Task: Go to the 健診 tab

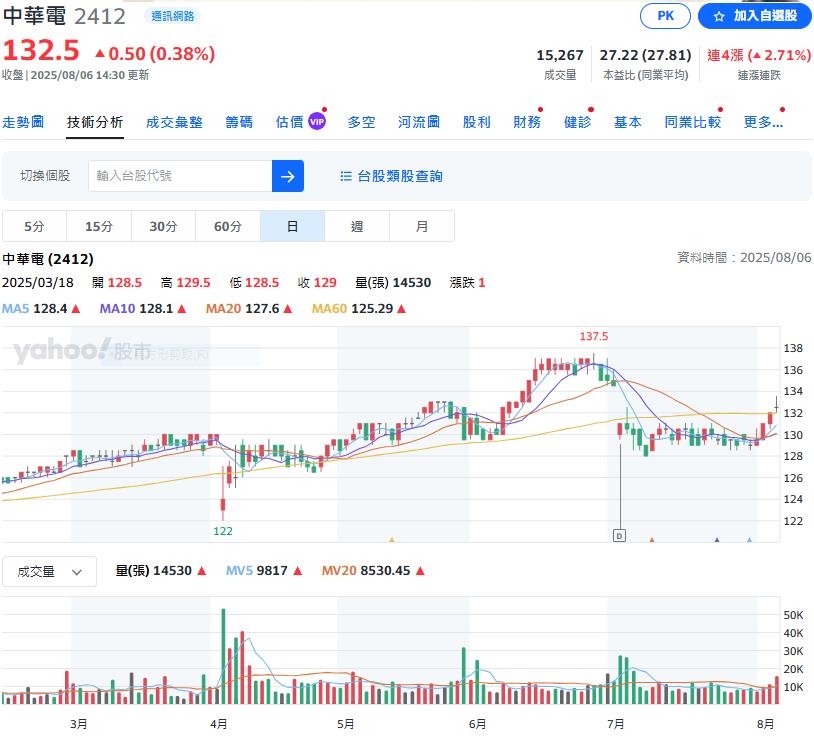Action: point(577,122)
